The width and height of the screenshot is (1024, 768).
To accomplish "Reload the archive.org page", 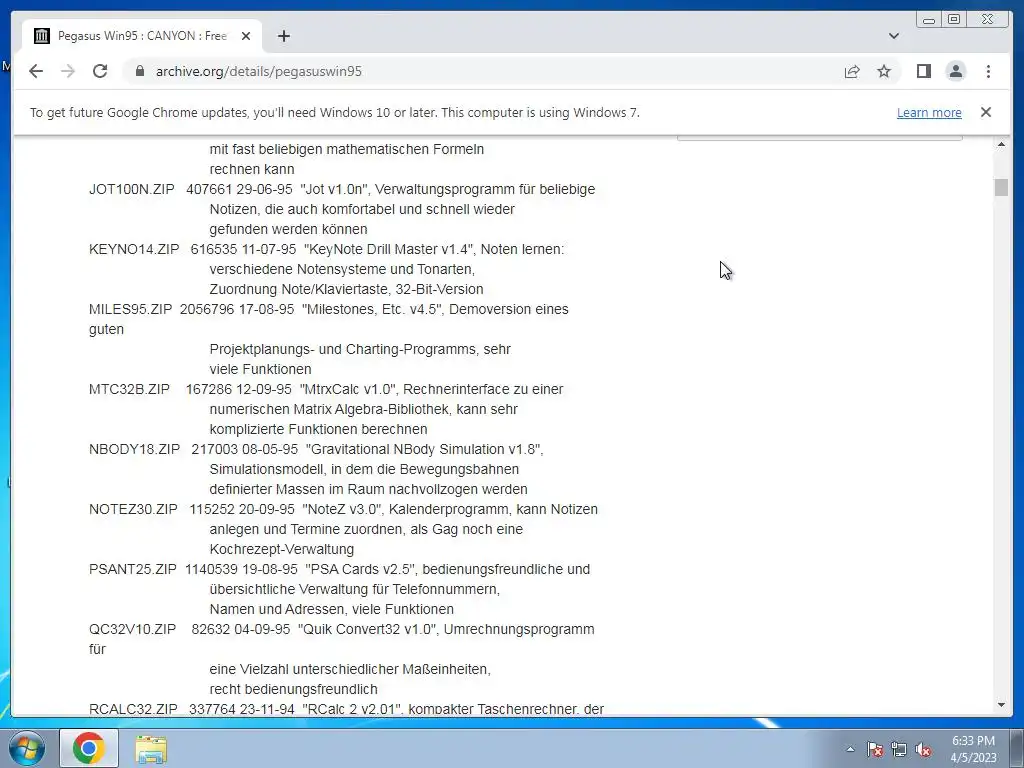I will pos(100,71).
